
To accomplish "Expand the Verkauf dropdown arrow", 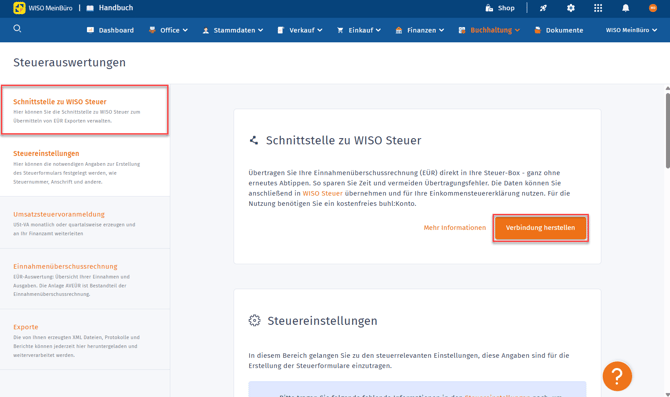I will click(x=320, y=30).
